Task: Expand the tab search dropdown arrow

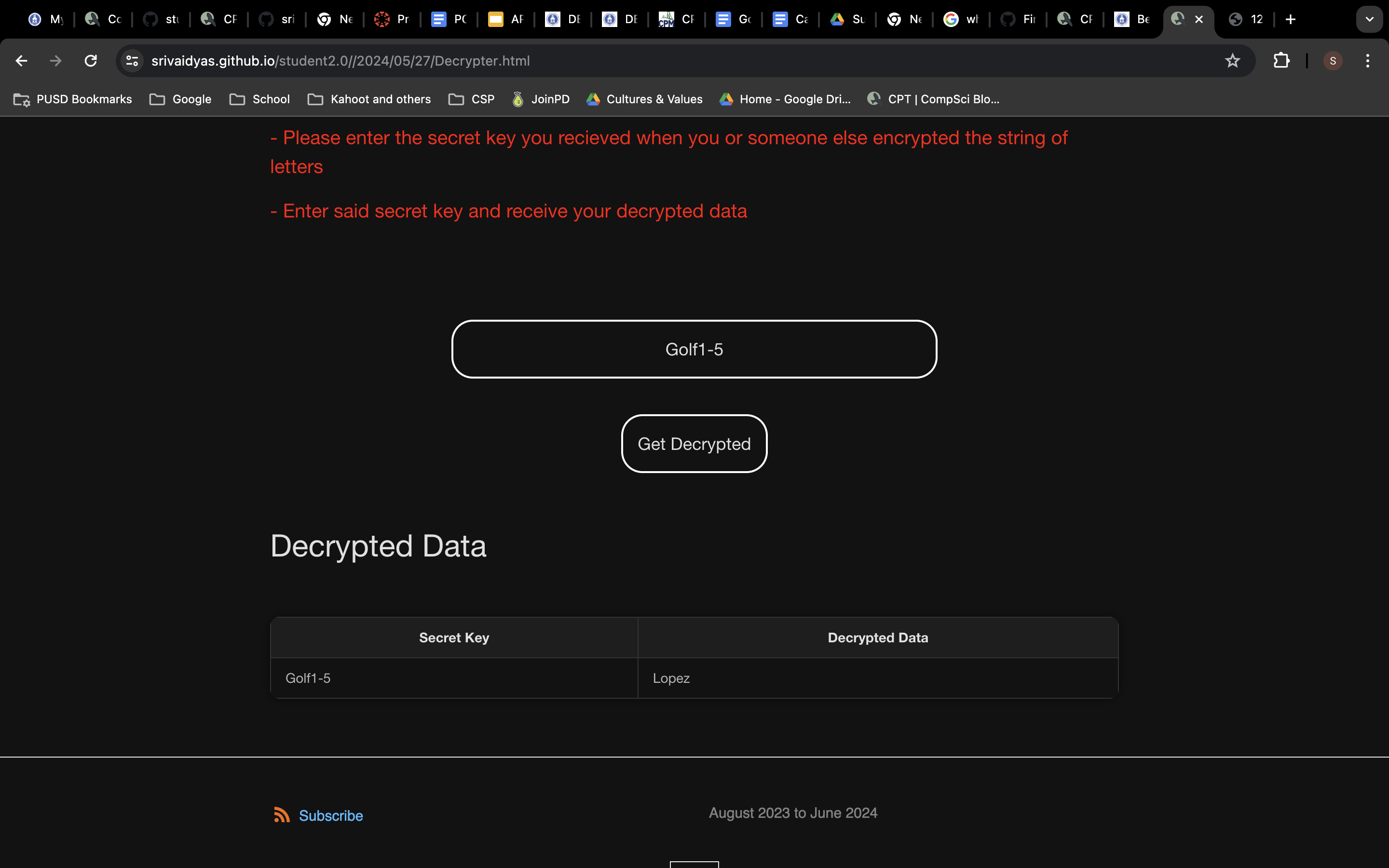Action: [x=1370, y=19]
